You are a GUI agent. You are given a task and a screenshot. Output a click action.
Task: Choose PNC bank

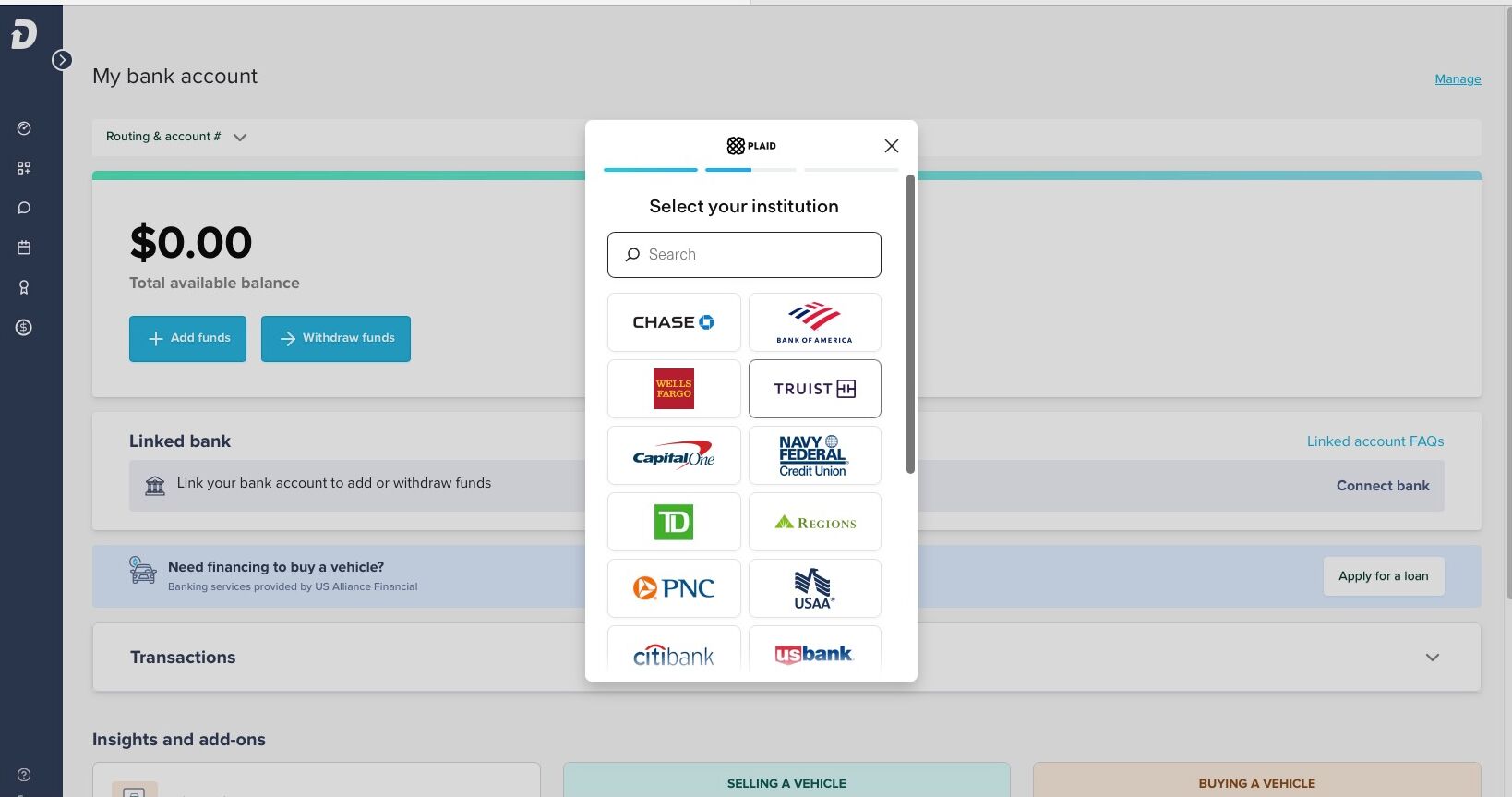tap(674, 588)
